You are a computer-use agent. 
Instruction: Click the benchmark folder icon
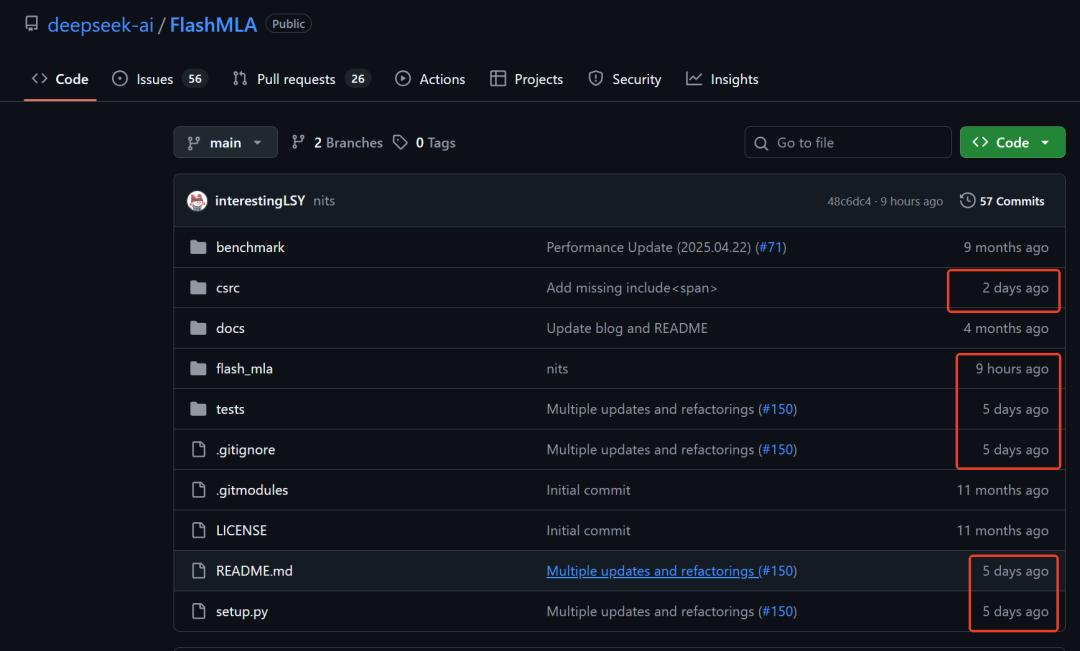pyautogui.click(x=198, y=247)
